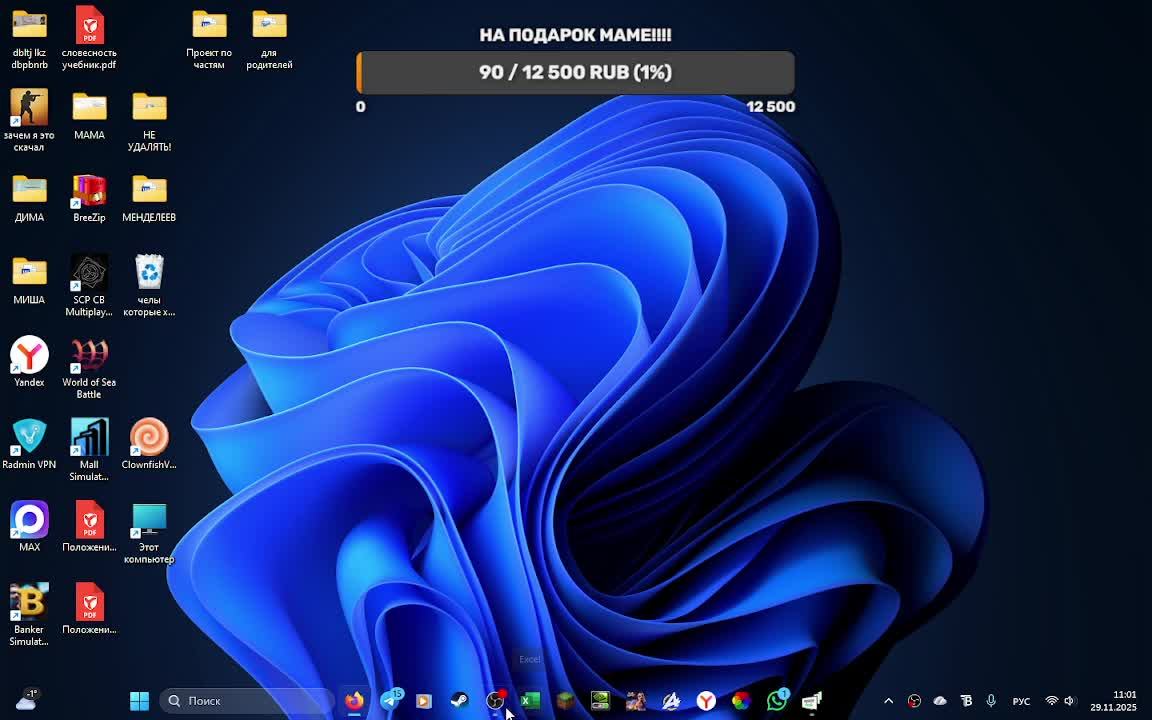Select the МИША folder
Viewport: 1152px width, 720px height.
pos(29,280)
